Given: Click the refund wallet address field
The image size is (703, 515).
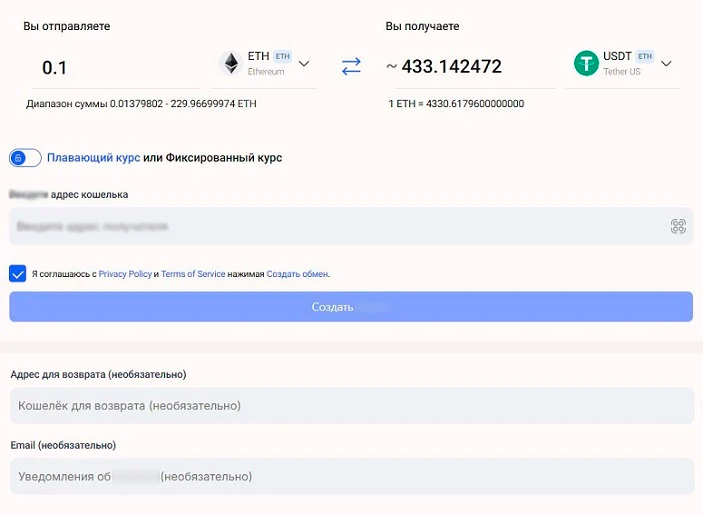Looking at the screenshot, I should [x=352, y=406].
